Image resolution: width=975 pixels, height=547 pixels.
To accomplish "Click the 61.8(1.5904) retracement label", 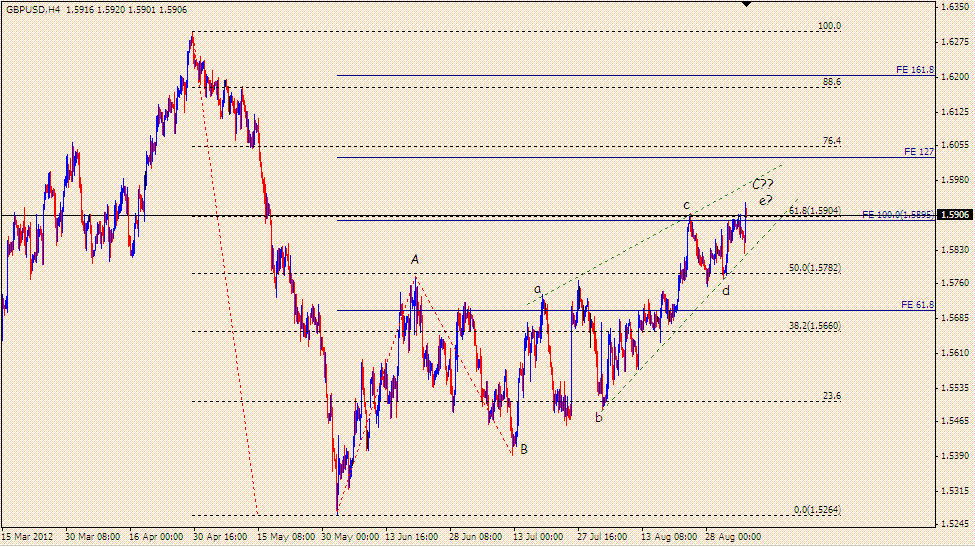I will pyautogui.click(x=815, y=211).
